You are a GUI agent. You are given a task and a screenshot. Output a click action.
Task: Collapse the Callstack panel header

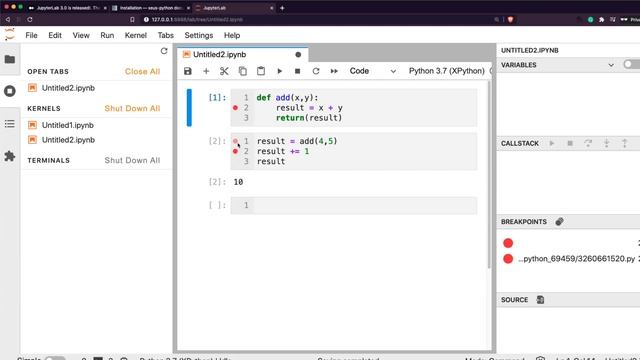click(520, 143)
